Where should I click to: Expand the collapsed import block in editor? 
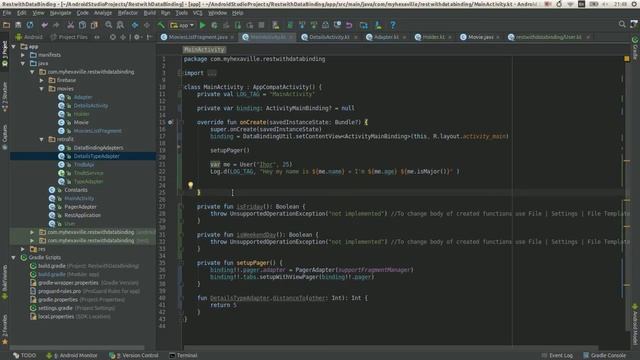click(x=212, y=73)
